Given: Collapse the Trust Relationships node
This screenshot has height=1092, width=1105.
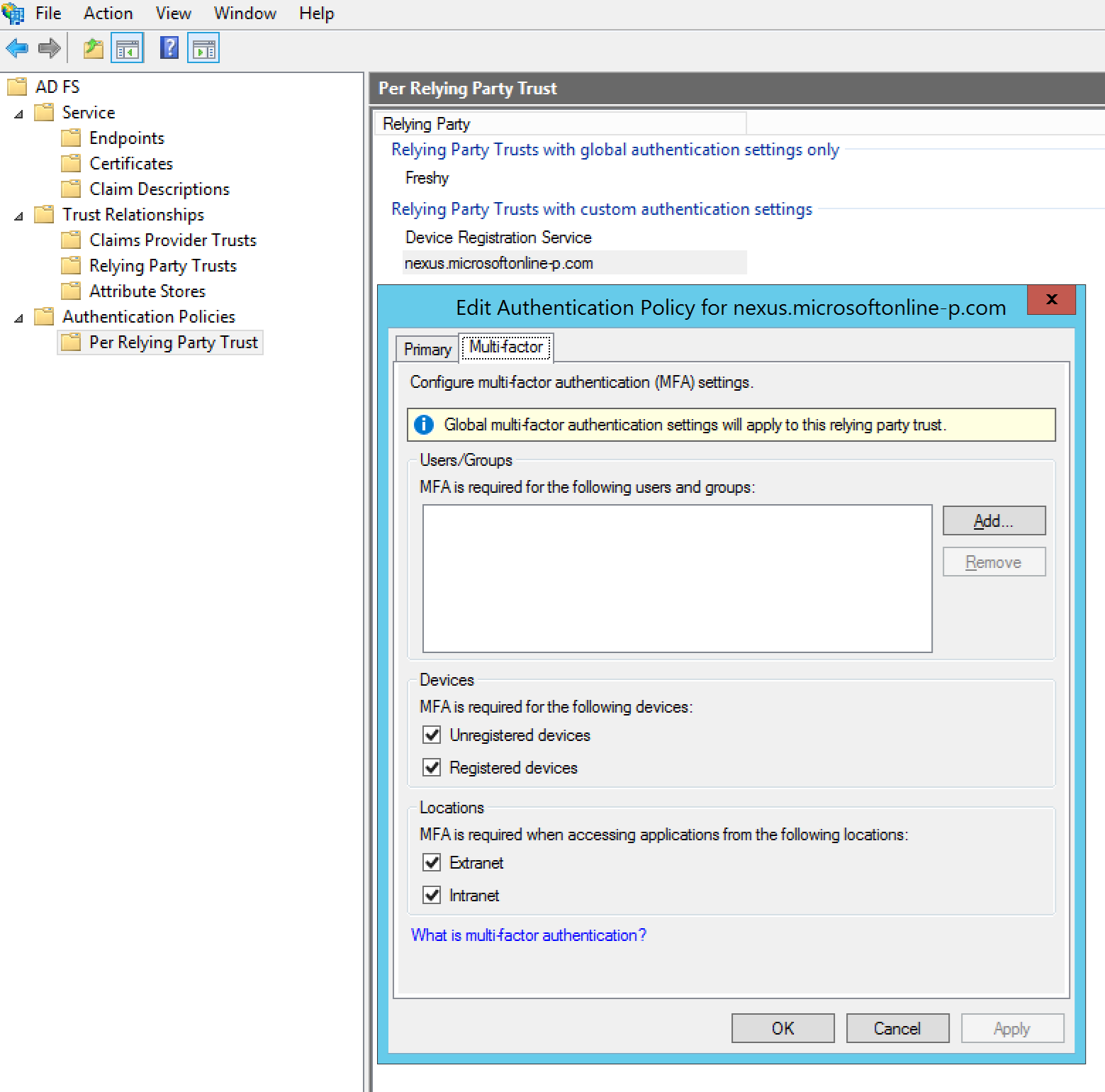Looking at the screenshot, I should pos(19,216).
